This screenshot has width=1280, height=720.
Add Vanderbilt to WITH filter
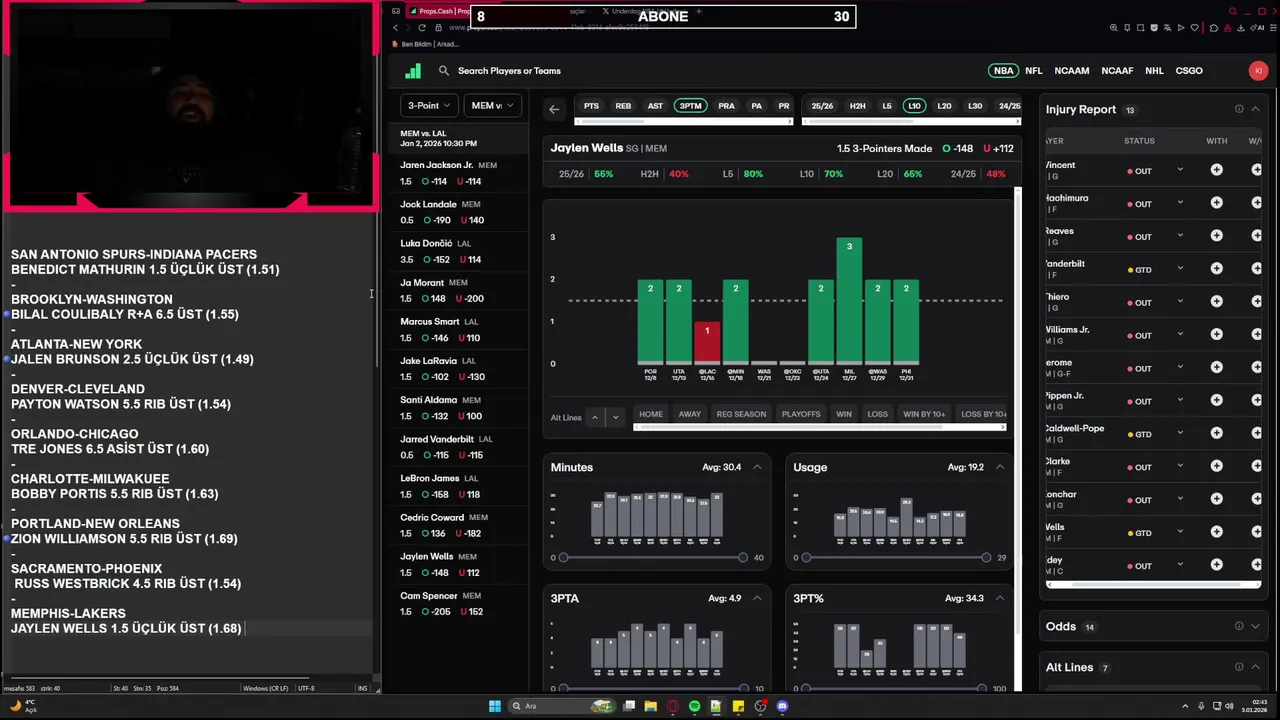tap(1216, 269)
